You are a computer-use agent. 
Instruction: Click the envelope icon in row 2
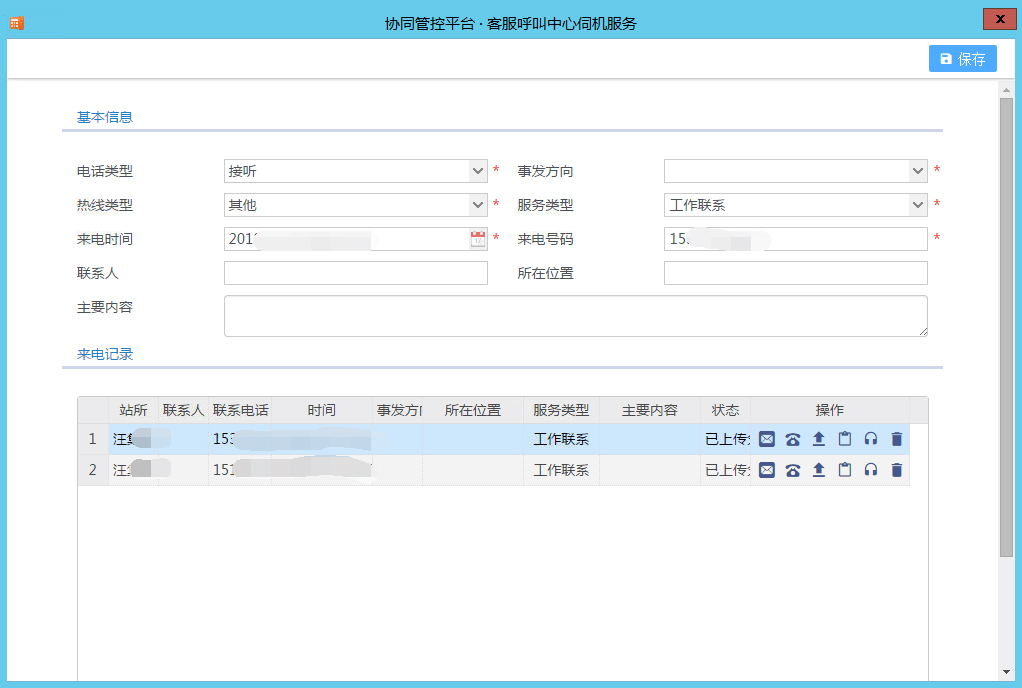click(767, 470)
